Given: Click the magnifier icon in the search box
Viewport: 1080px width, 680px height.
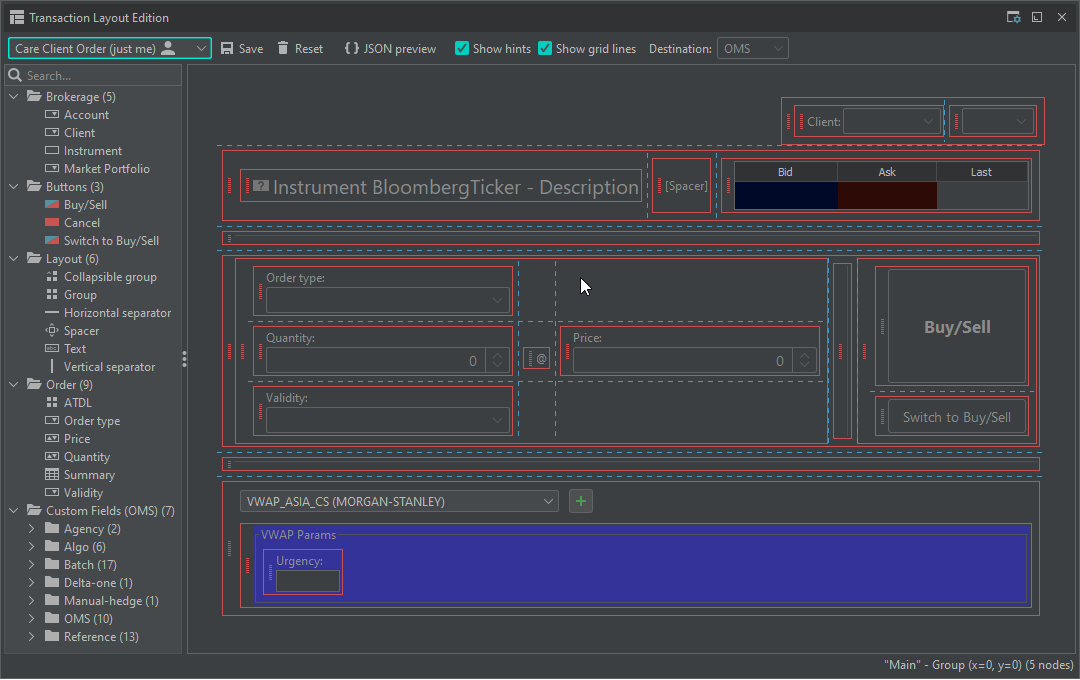Looking at the screenshot, I should point(17,74).
